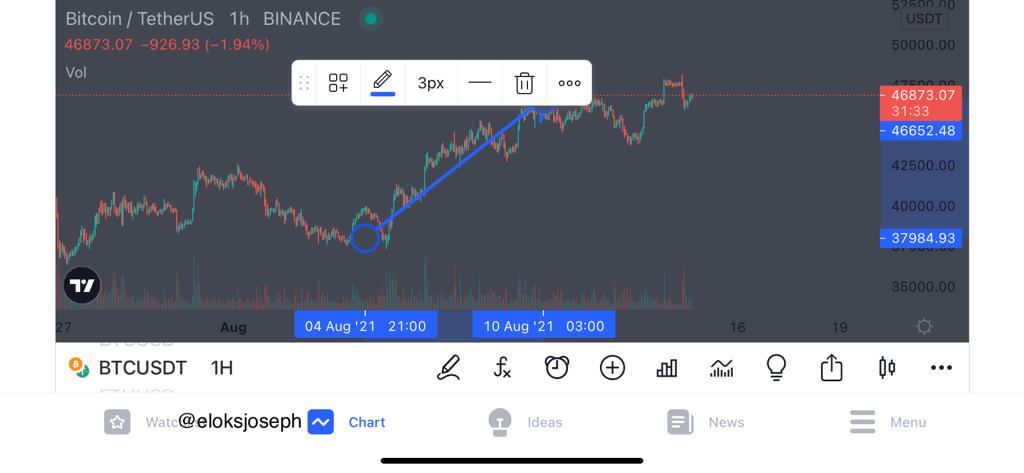The width and height of the screenshot is (1024, 473).
Task: Open the fx indicators menu
Action: pyautogui.click(x=502, y=368)
